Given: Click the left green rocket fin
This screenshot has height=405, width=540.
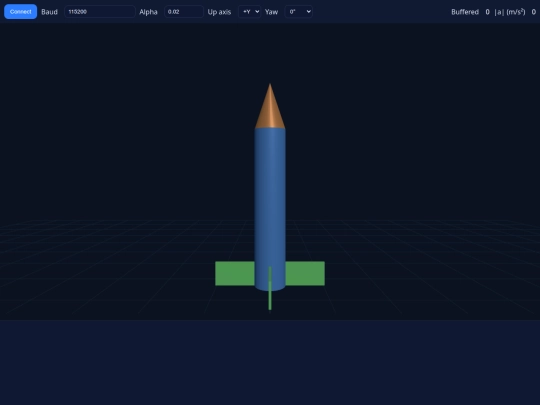Looking at the screenshot, I should 235,273.
